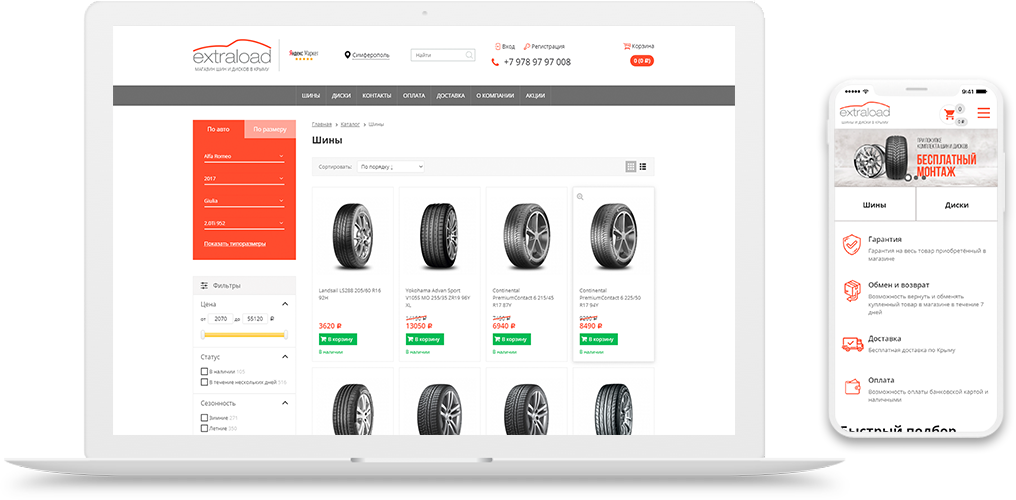Click the Фильтры sliders icon
The image size is (1016, 500).
point(204,285)
